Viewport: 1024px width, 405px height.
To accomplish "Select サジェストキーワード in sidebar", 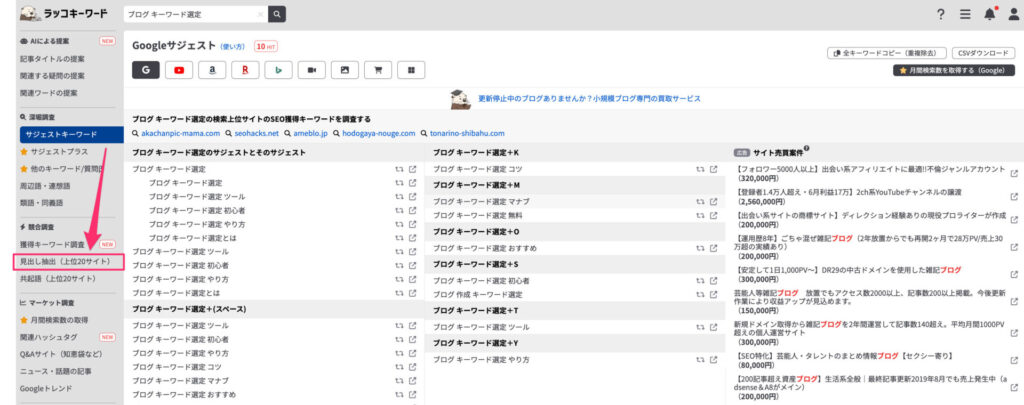I will [71, 135].
